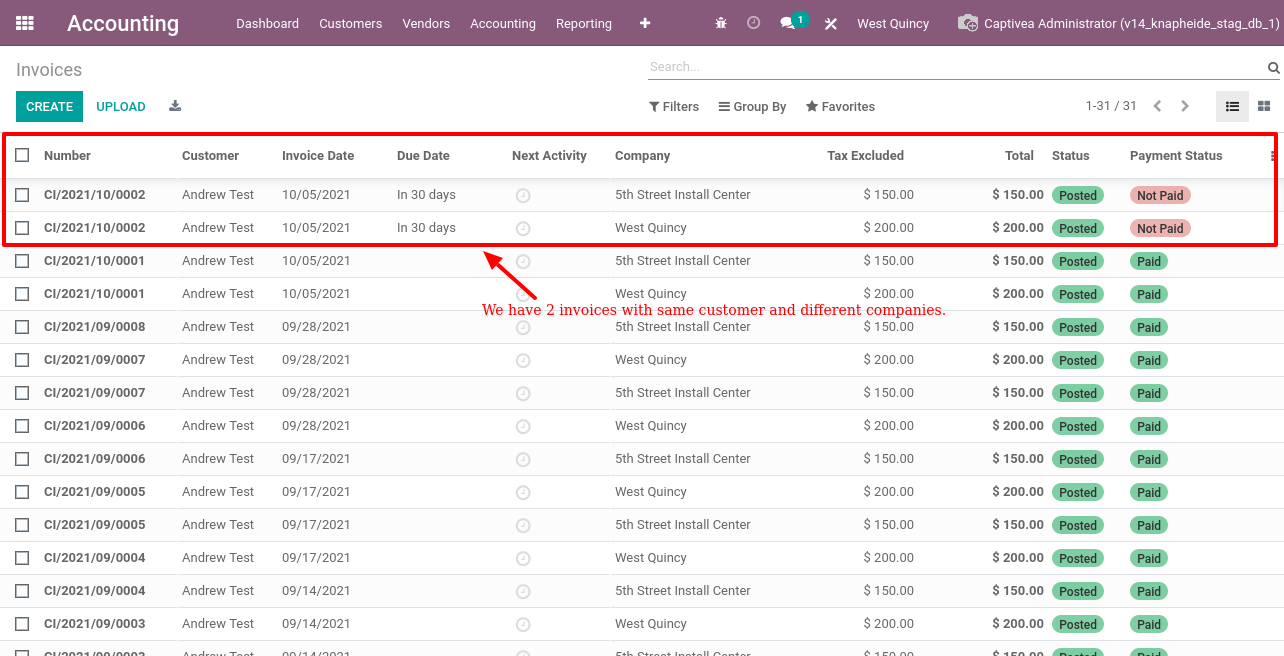The width and height of the screenshot is (1284, 656).
Task: Open the Dashboard menu
Action: coord(267,23)
